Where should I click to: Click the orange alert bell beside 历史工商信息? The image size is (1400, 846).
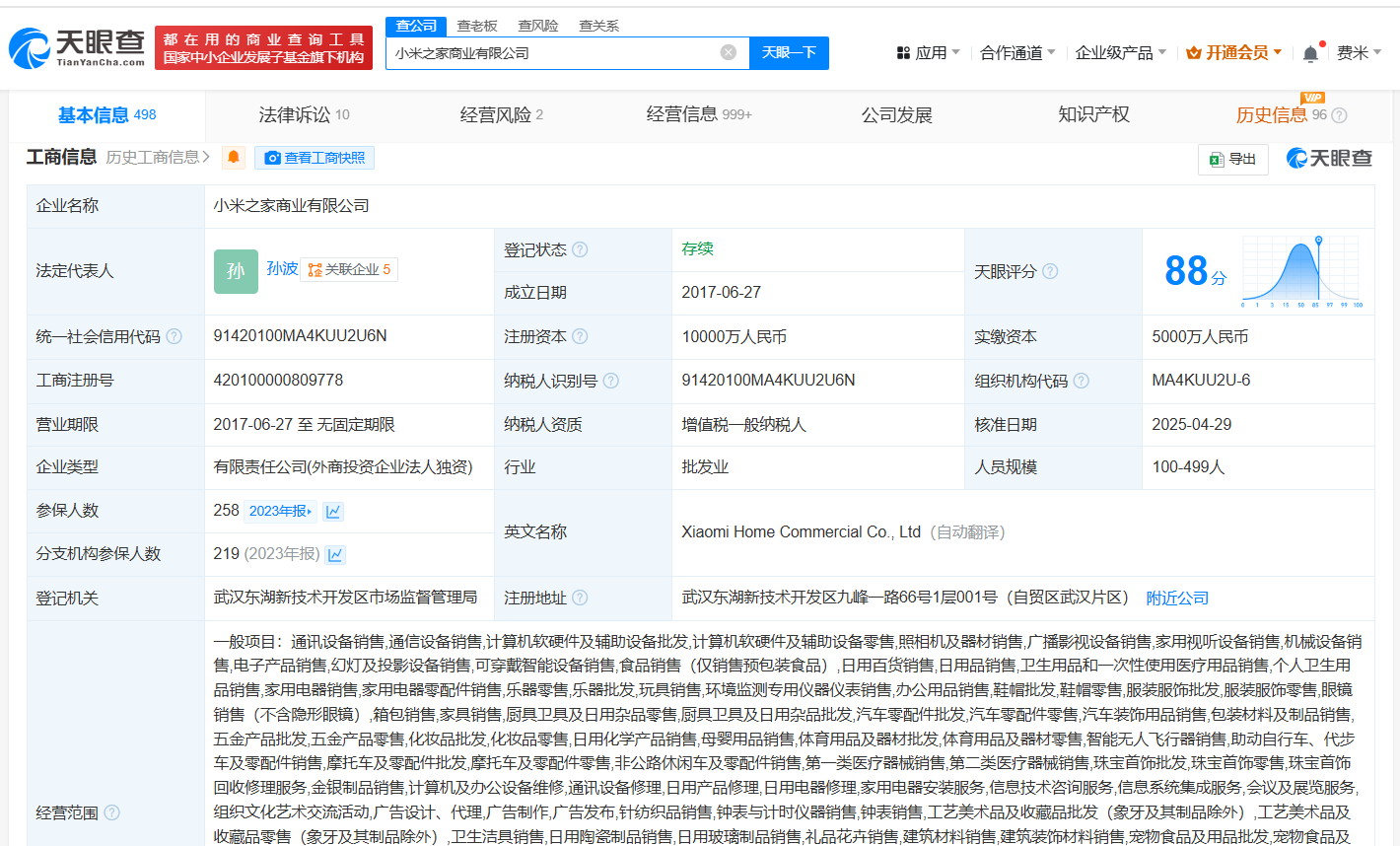[x=234, y=158]
